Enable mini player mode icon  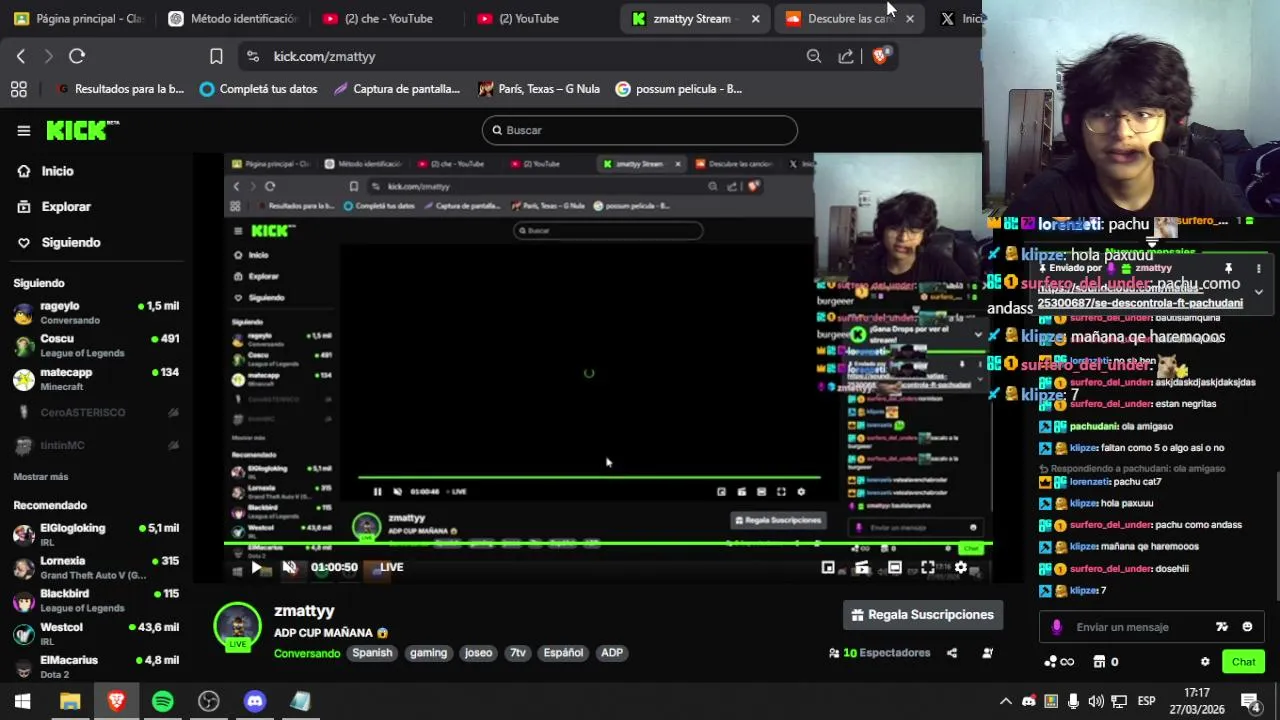[828, 567]
